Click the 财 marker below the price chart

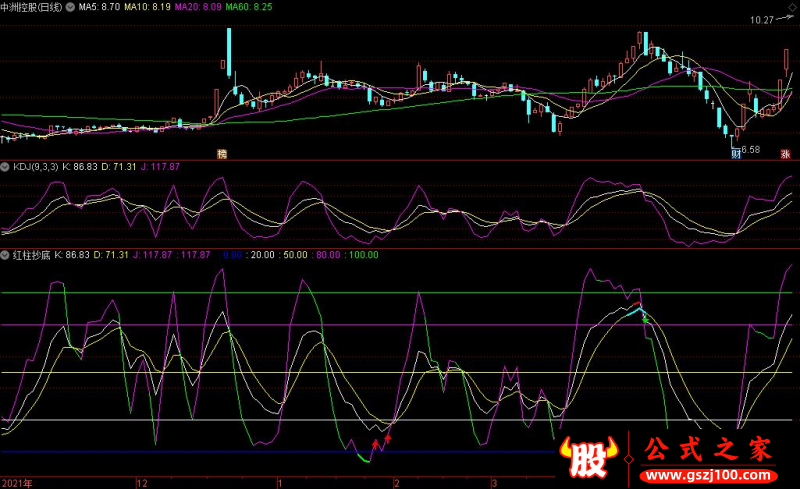pyautogui.click(x=736, y=154)
